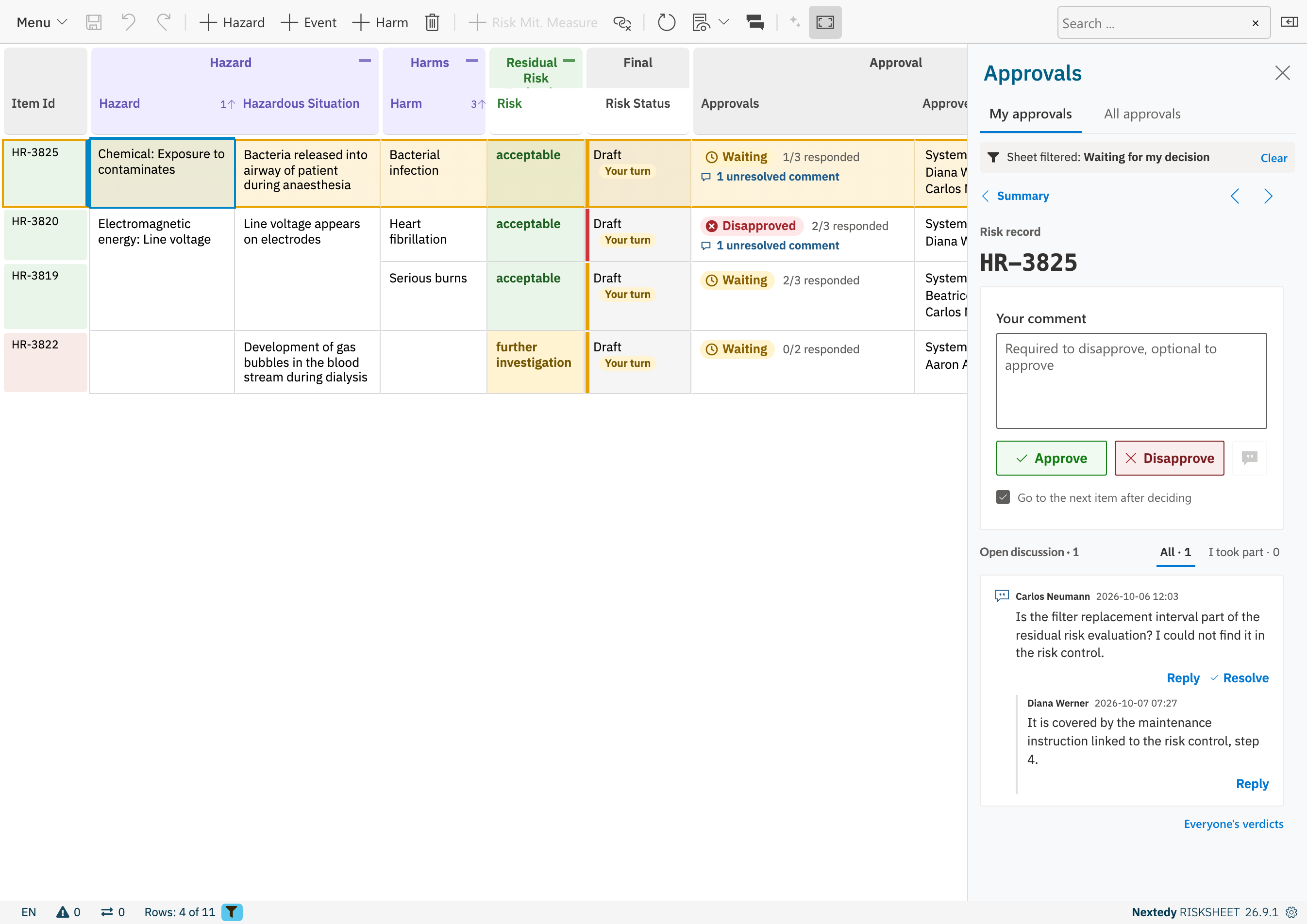Go to the previous approval item arrow

[x=1235, y=196]
